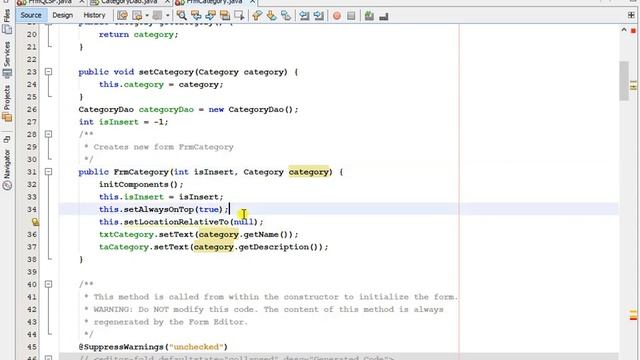
Task: Click line number 34 in gutter
Action: click(x=32, y=209)
